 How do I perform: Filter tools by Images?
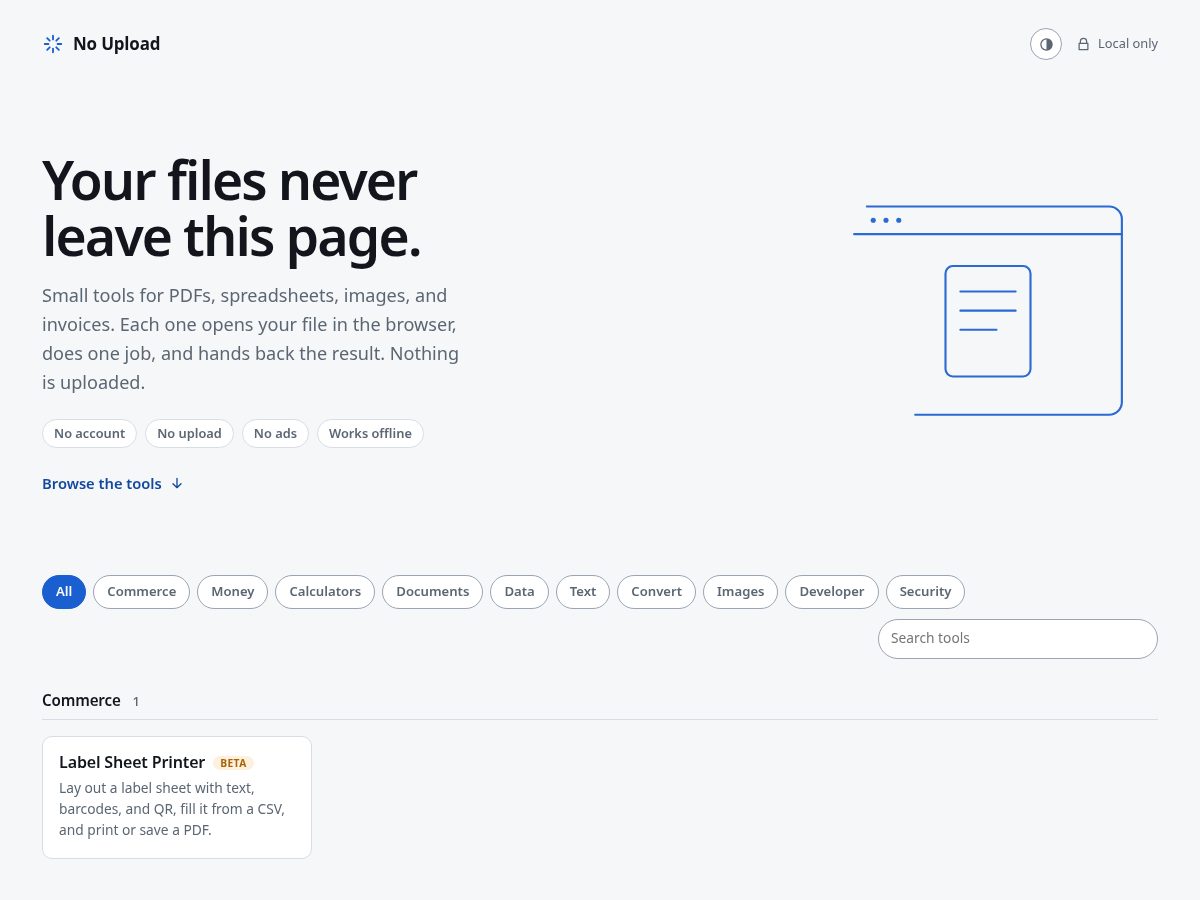pyautogui.click(x=740, y=592)
